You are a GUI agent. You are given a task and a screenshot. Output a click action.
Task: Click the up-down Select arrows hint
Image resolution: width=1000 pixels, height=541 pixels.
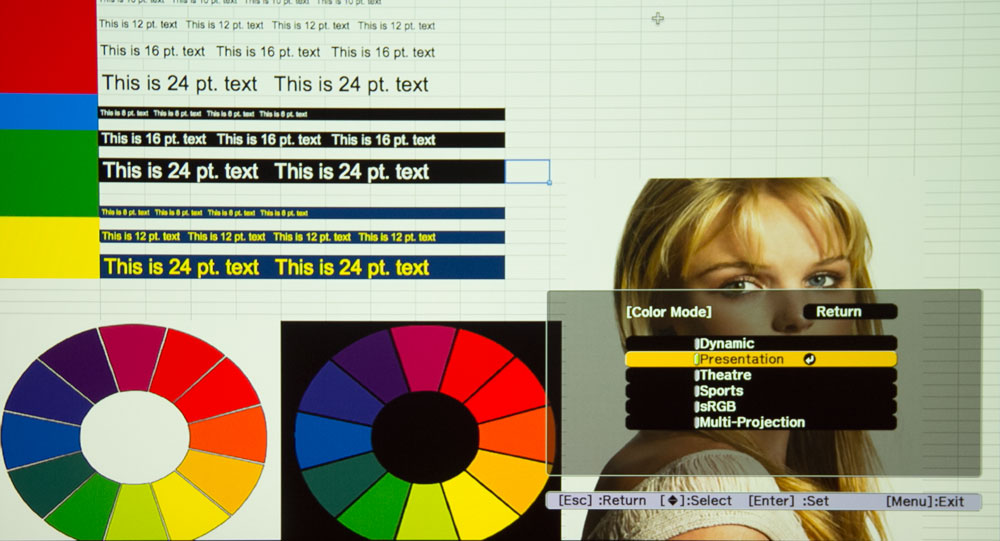(x=696, y=501)
